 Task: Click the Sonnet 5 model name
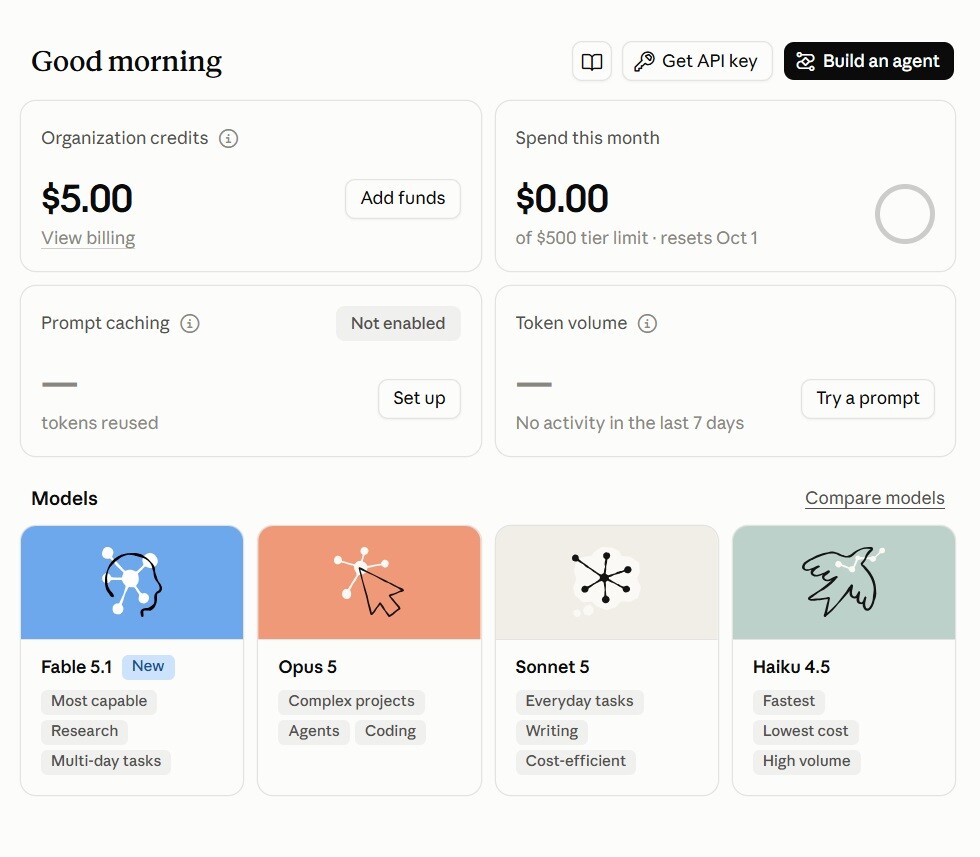point(552,667)
